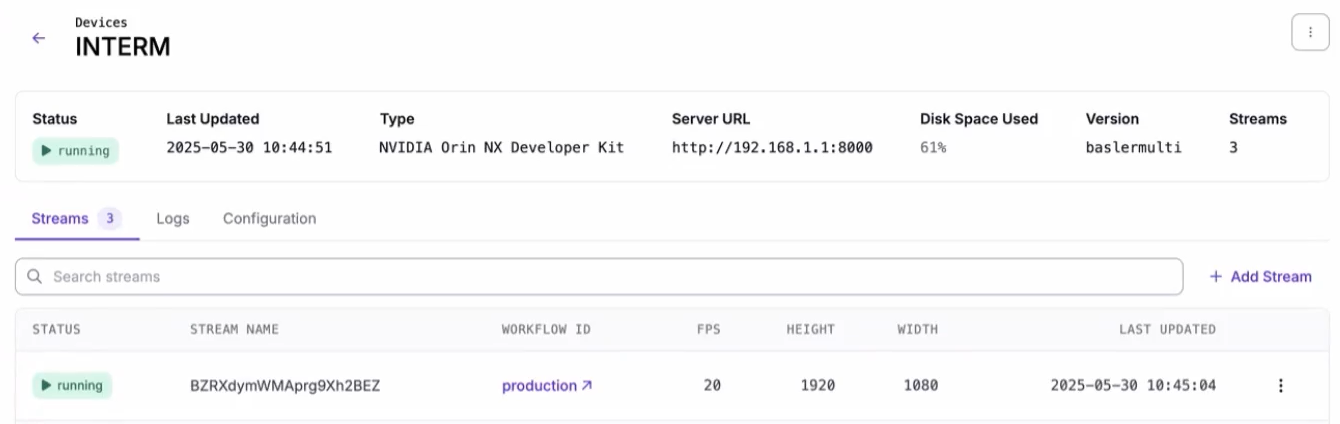The height and width of the screenshot is (424, 1340).
Task: Click the Last Updated column header
Action: click(1167, 329)
